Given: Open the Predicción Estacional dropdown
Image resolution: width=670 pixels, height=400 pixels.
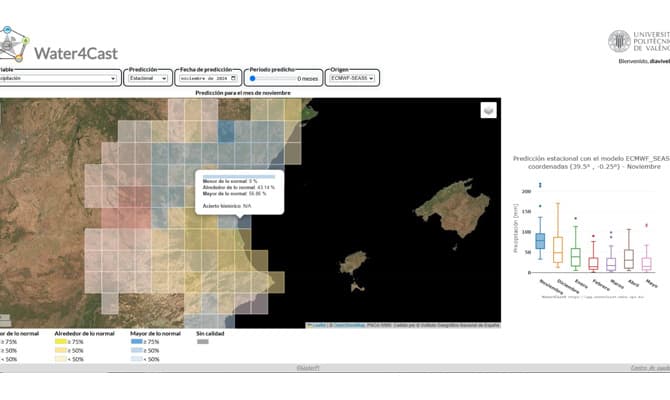Looking at the screenshot, I should point(147,78).
